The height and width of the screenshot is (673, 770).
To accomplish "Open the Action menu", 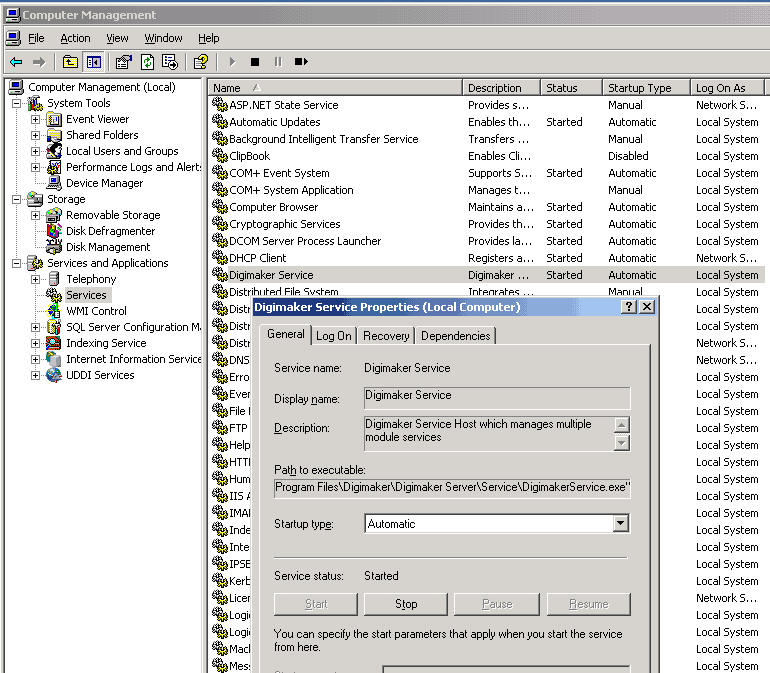I will [x=75, y=38].
